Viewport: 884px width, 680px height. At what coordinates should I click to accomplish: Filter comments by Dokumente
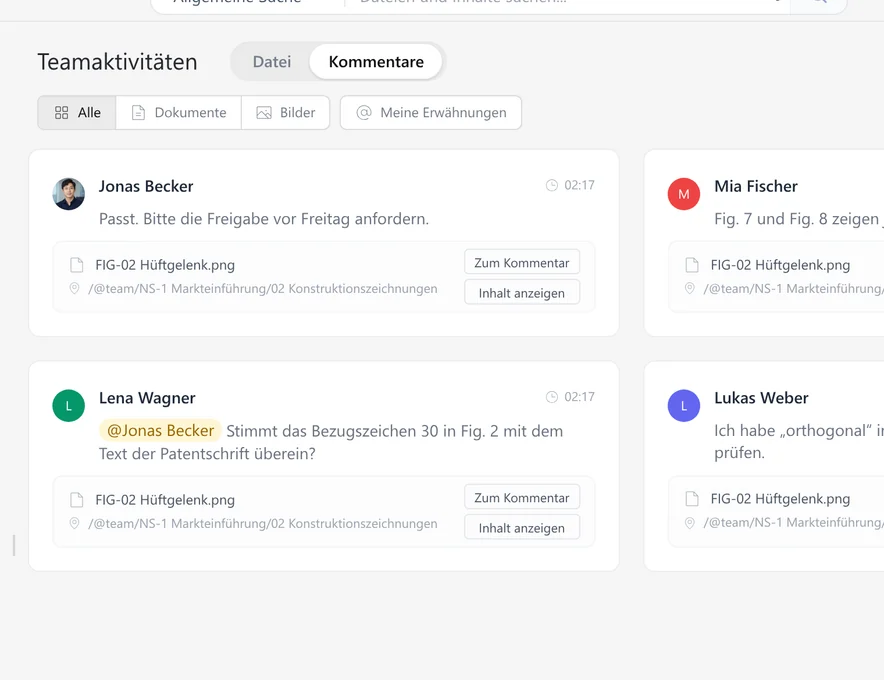click(179, 113)
